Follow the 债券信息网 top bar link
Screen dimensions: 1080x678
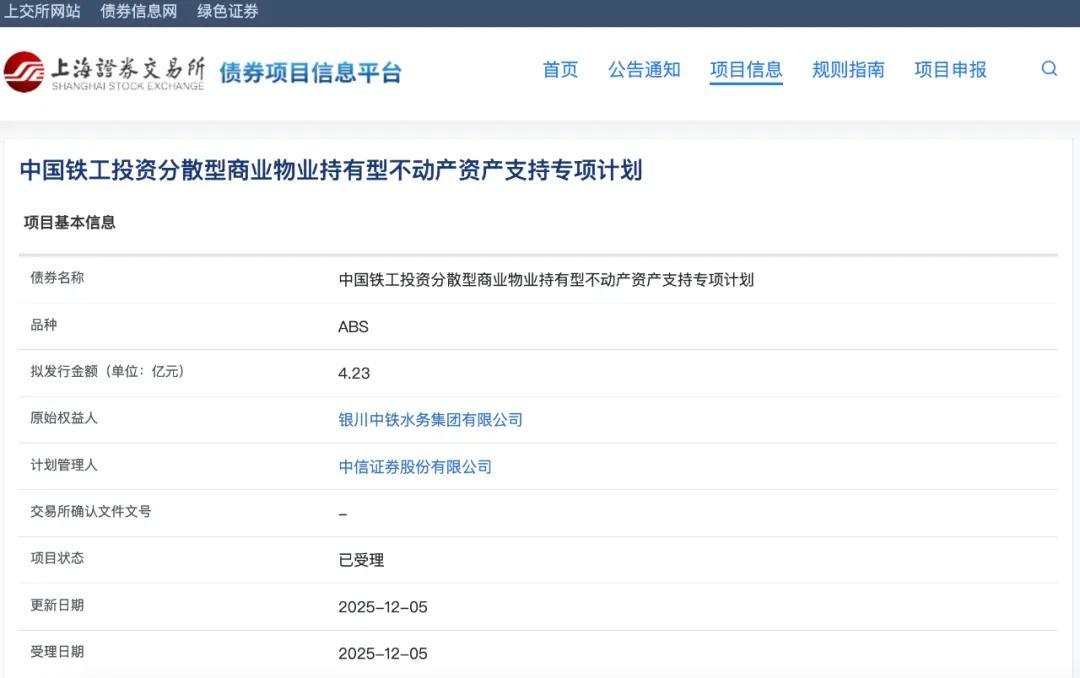pyautogui.click(x=138, y=11)
